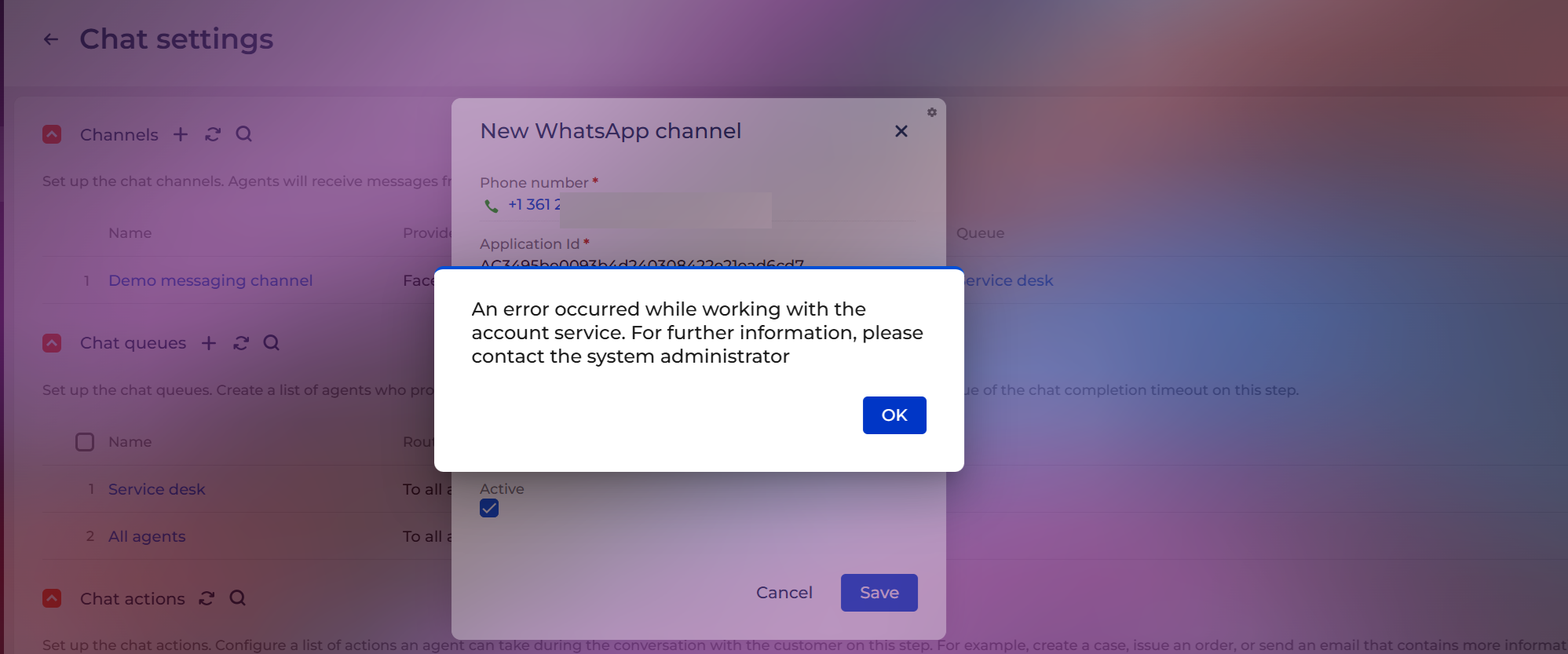Open the Demo messaging channel link
The image size is (1568, 654).
pos(210,280)
